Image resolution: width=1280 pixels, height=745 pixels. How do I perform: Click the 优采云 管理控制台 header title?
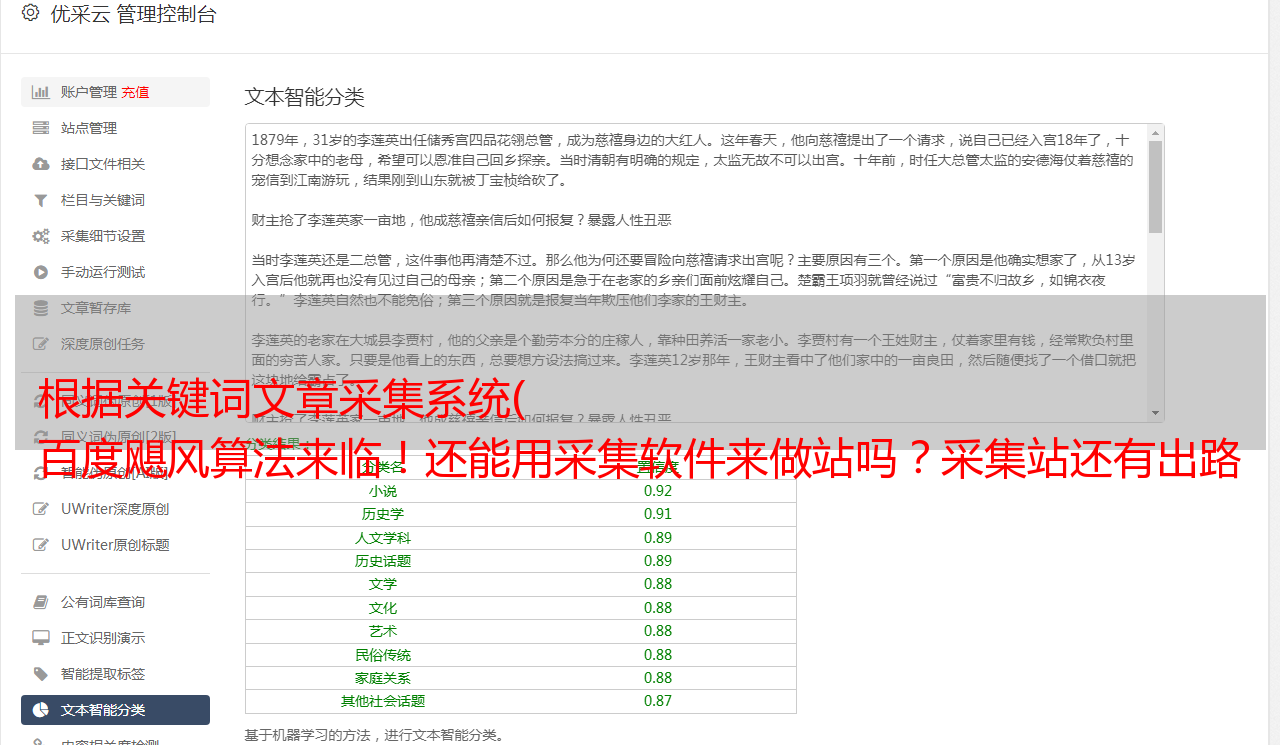pos(133,14)
